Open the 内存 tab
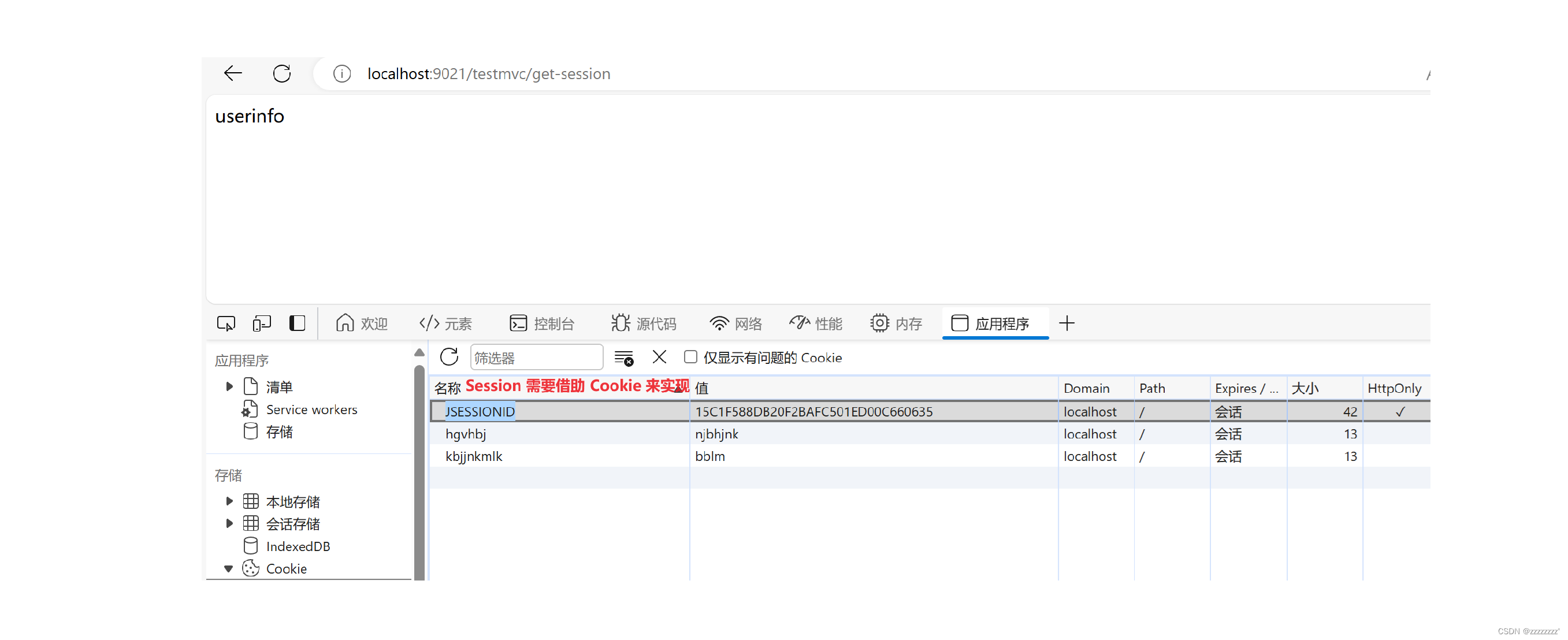 pos(897,323)
